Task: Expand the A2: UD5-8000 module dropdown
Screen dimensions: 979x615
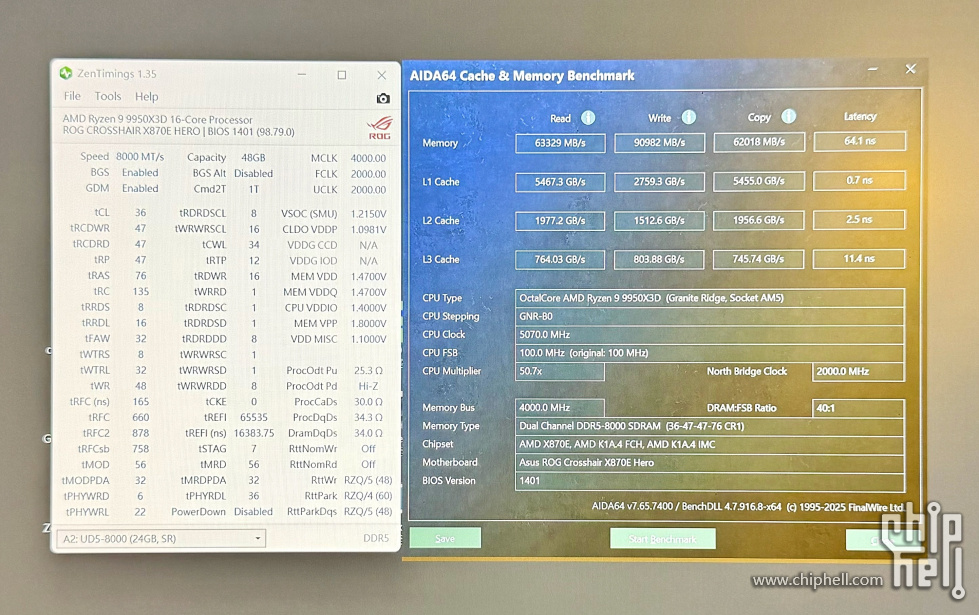Action: pos(161,538)
